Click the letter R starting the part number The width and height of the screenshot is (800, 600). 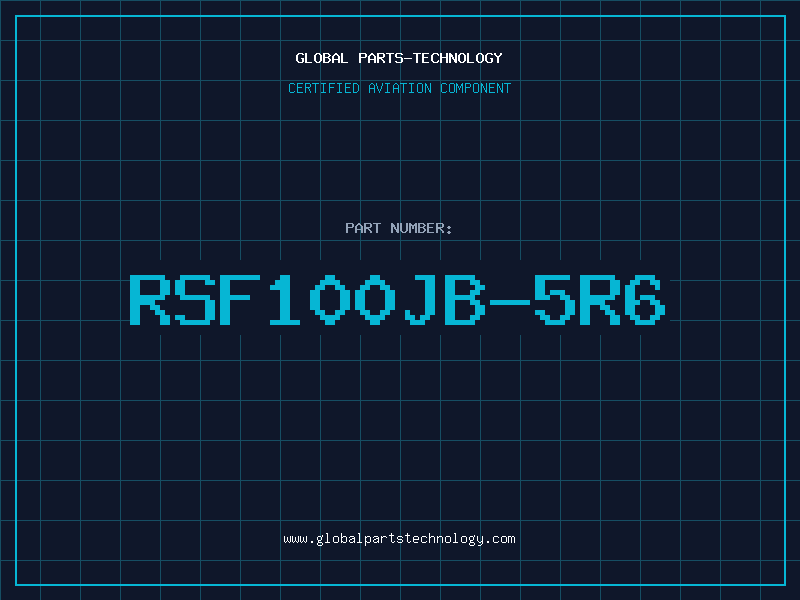[149, 299]
